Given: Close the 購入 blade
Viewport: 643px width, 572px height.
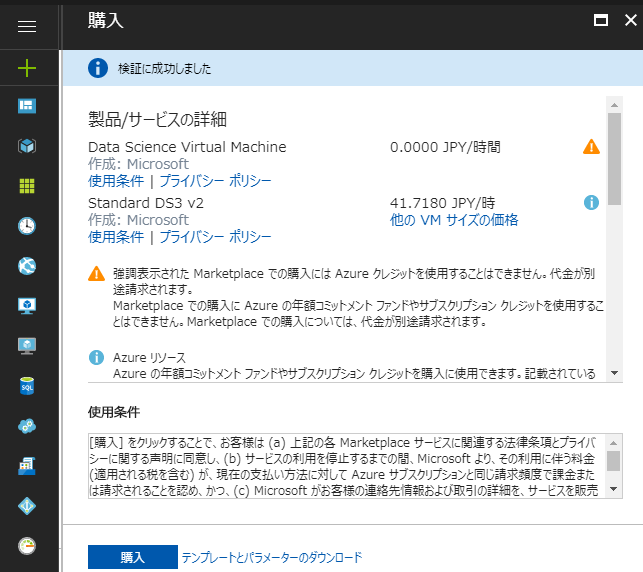Looking at the screenshot, I should point(629,19).
